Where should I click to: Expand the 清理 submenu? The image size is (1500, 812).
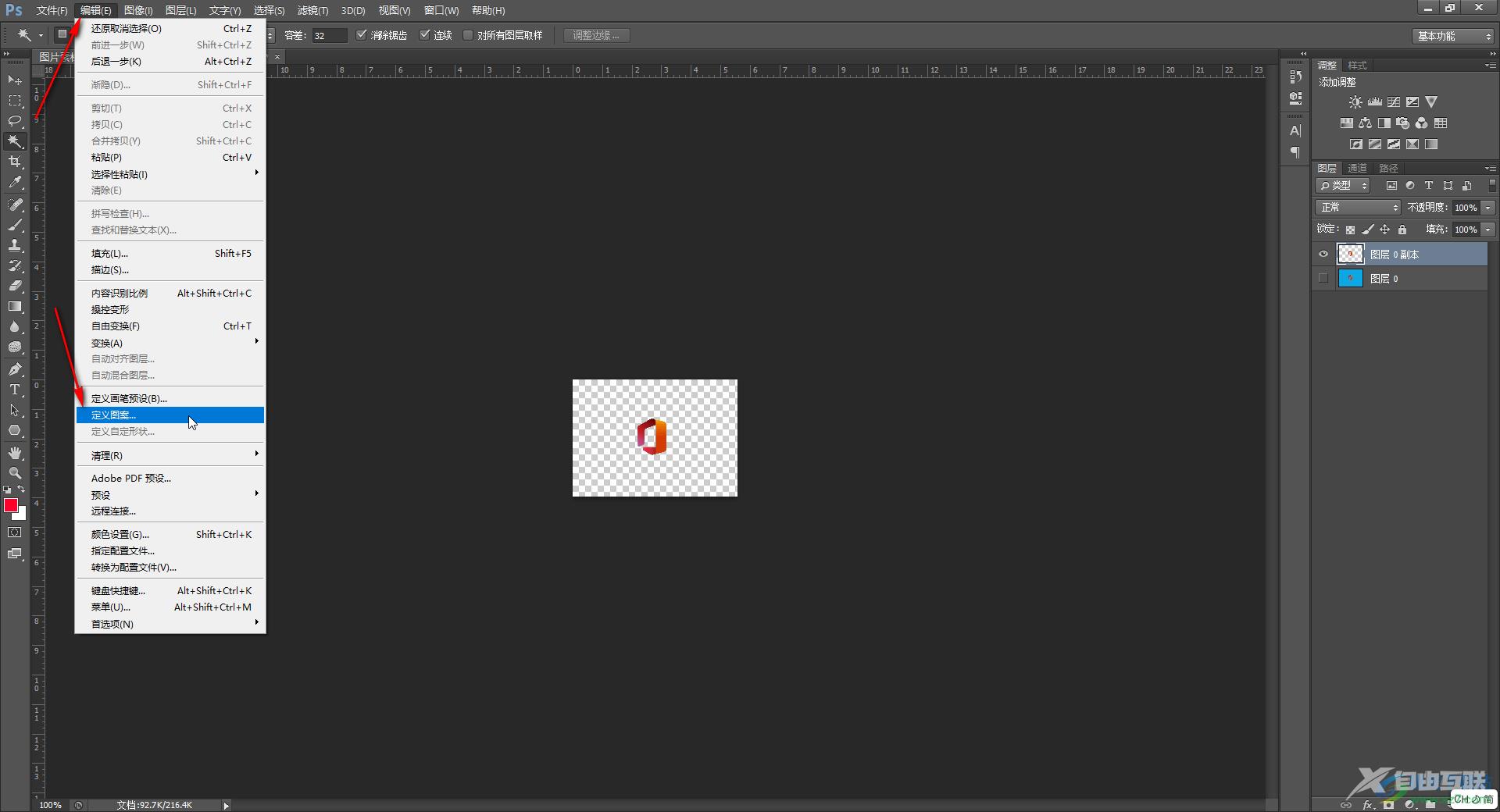170,455
